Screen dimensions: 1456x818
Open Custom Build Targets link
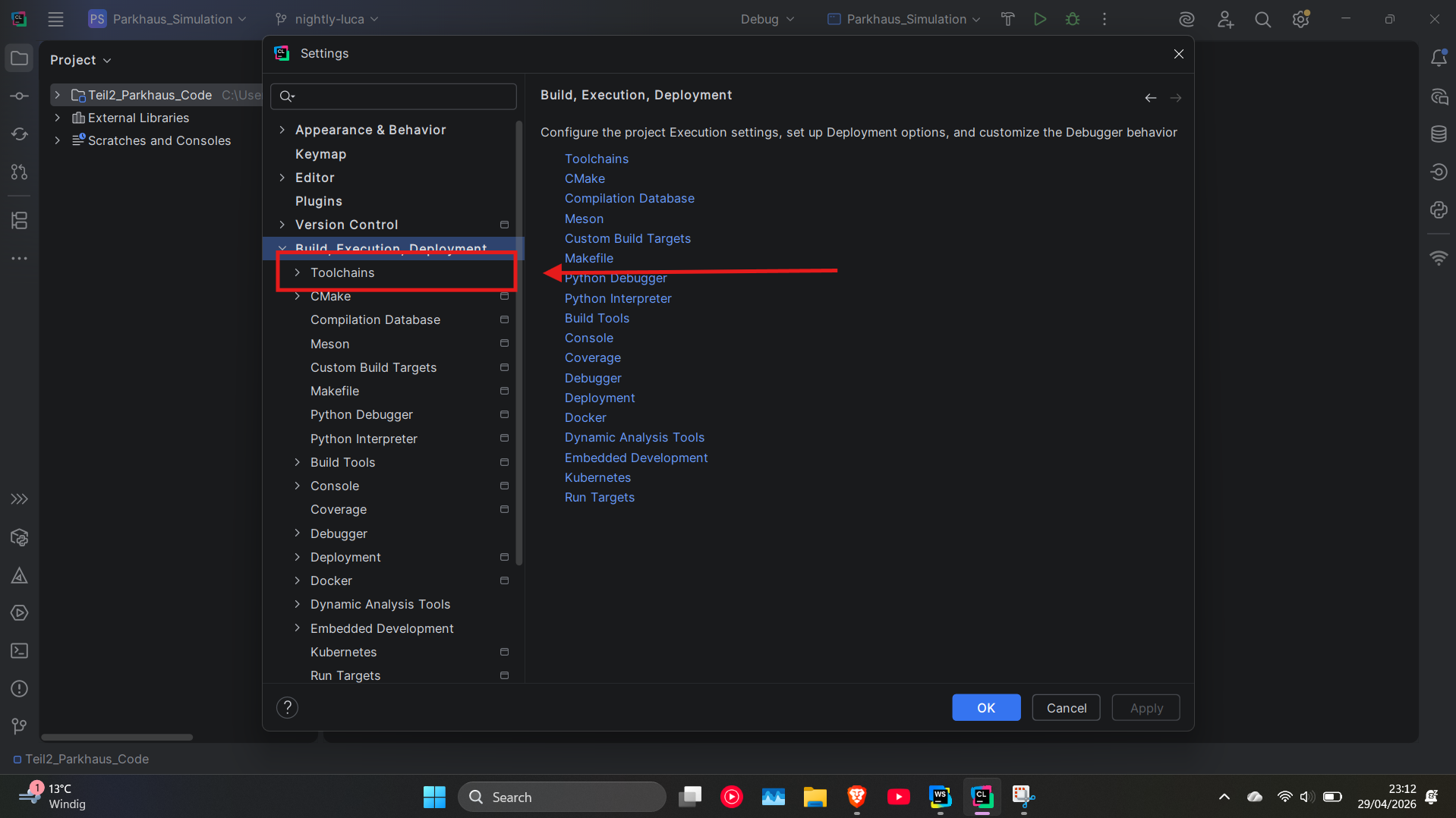click(628, 238)
